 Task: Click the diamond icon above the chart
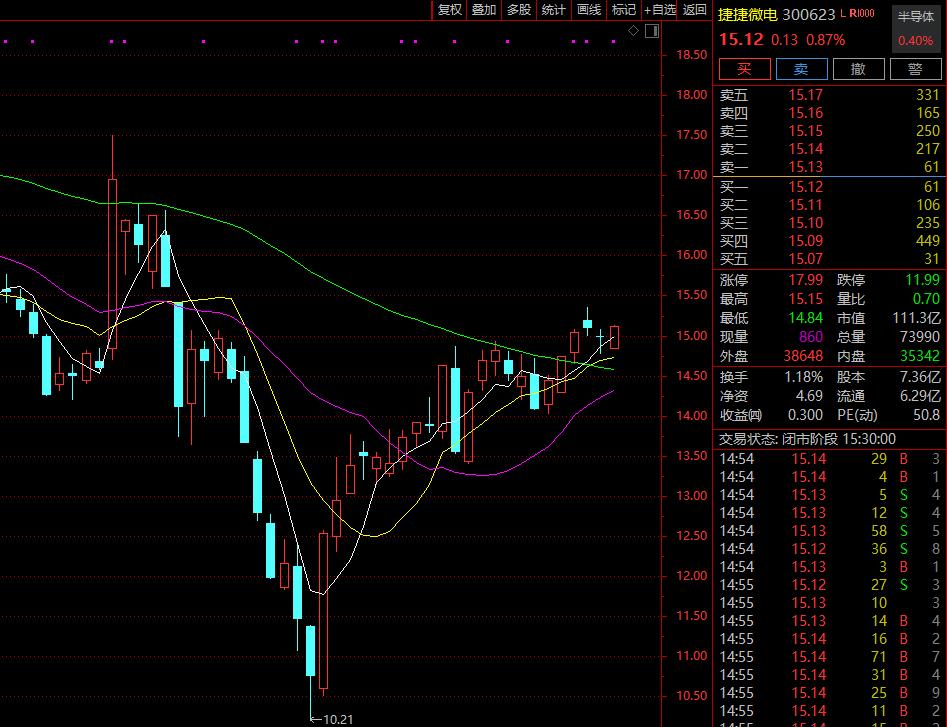pyautogui.click(x=633, y=32)
